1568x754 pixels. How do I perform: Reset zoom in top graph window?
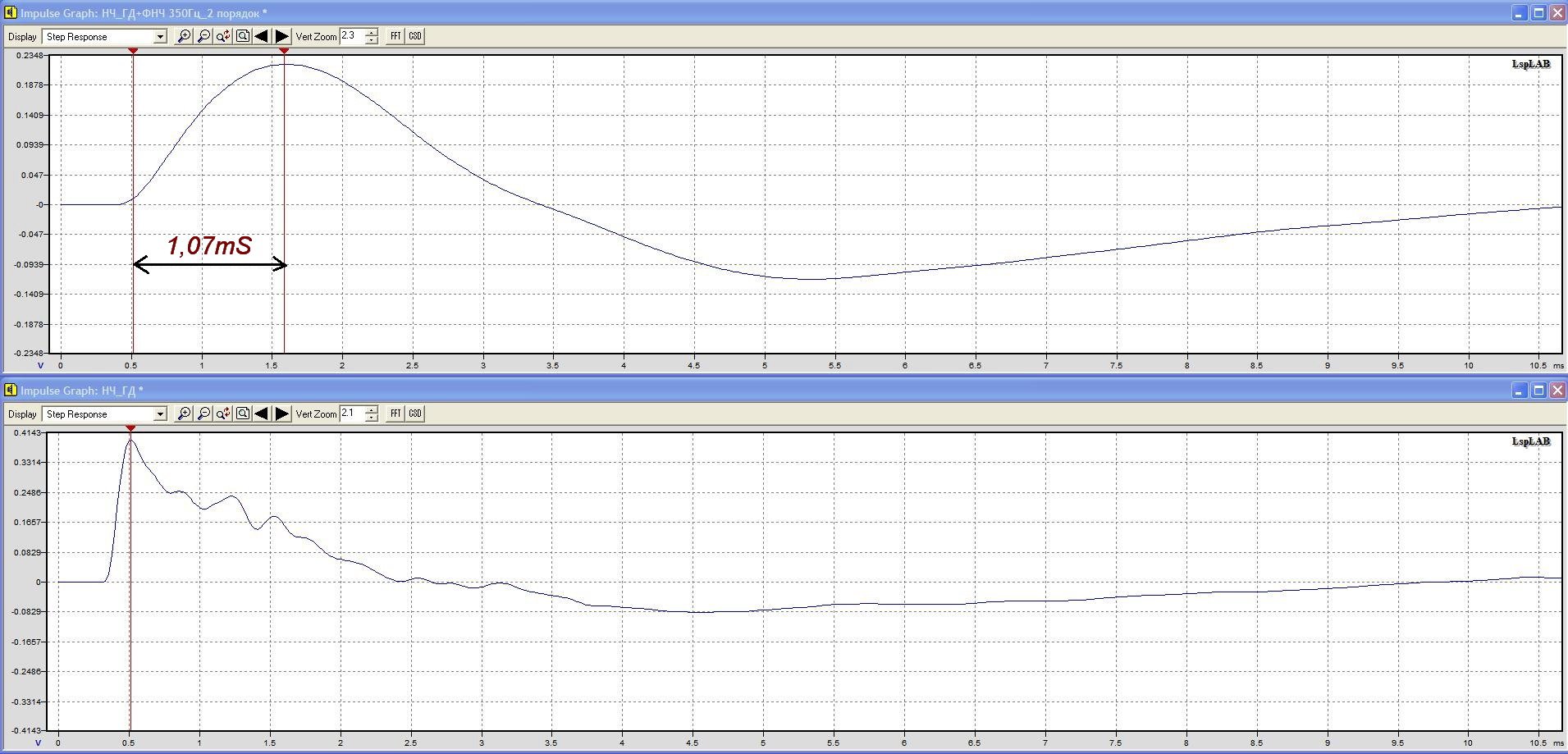tap(223, 36)
